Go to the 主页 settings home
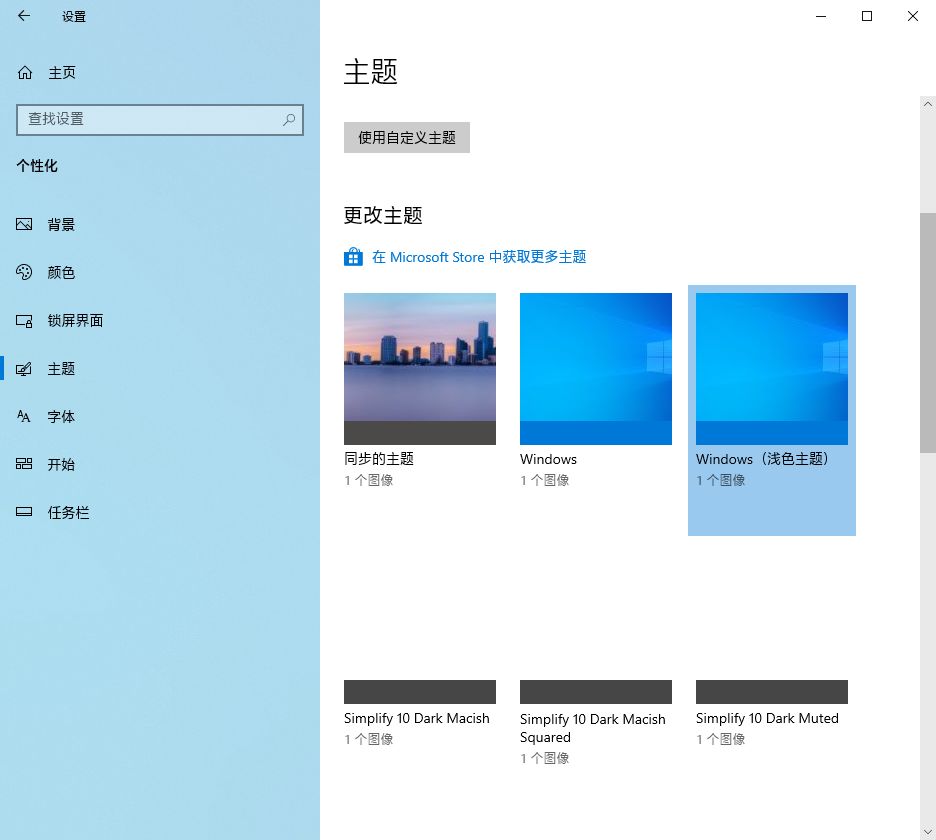936x840 pixels. (x=160, y=73)
